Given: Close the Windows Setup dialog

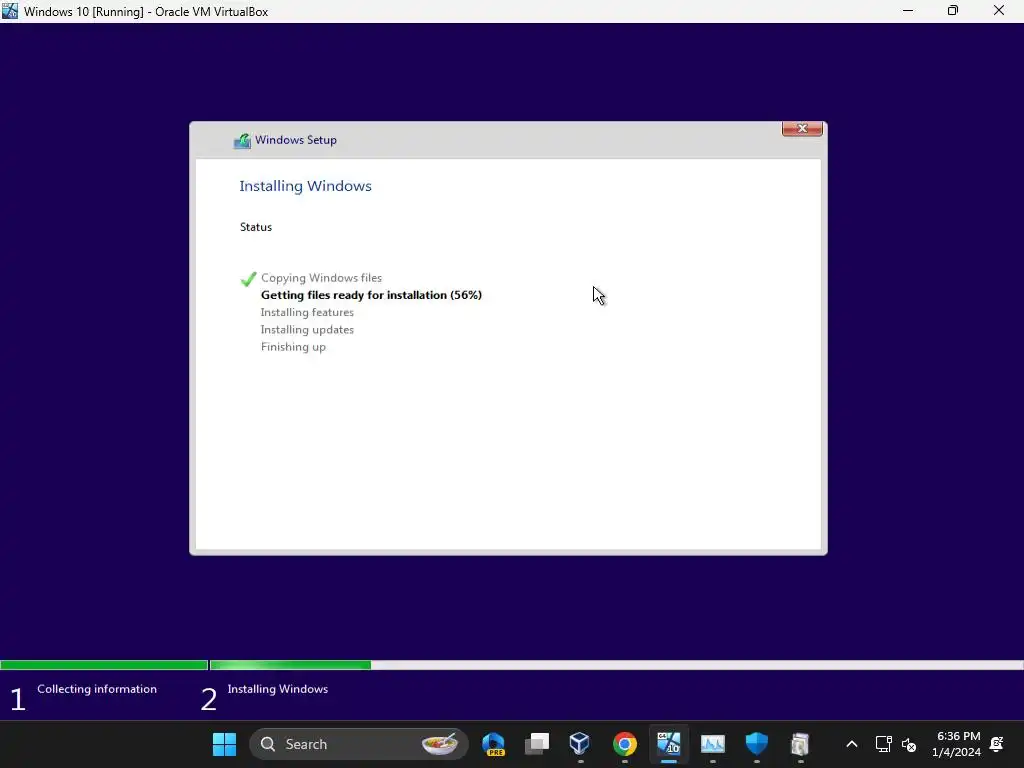Looking at the screenshot, I should click(802, 128).
